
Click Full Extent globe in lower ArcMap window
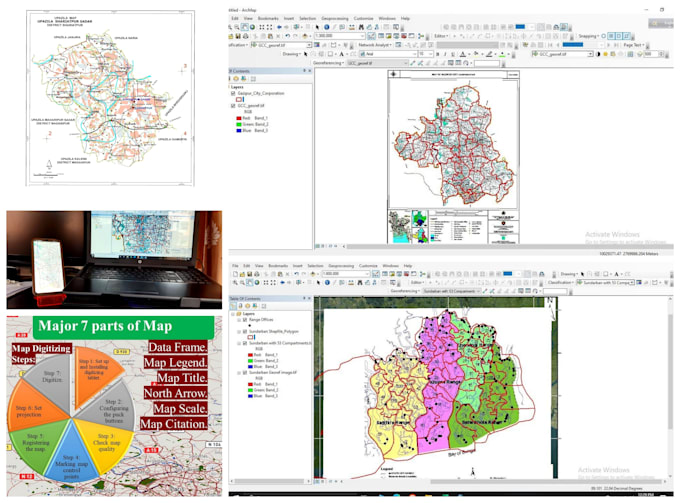257,283
